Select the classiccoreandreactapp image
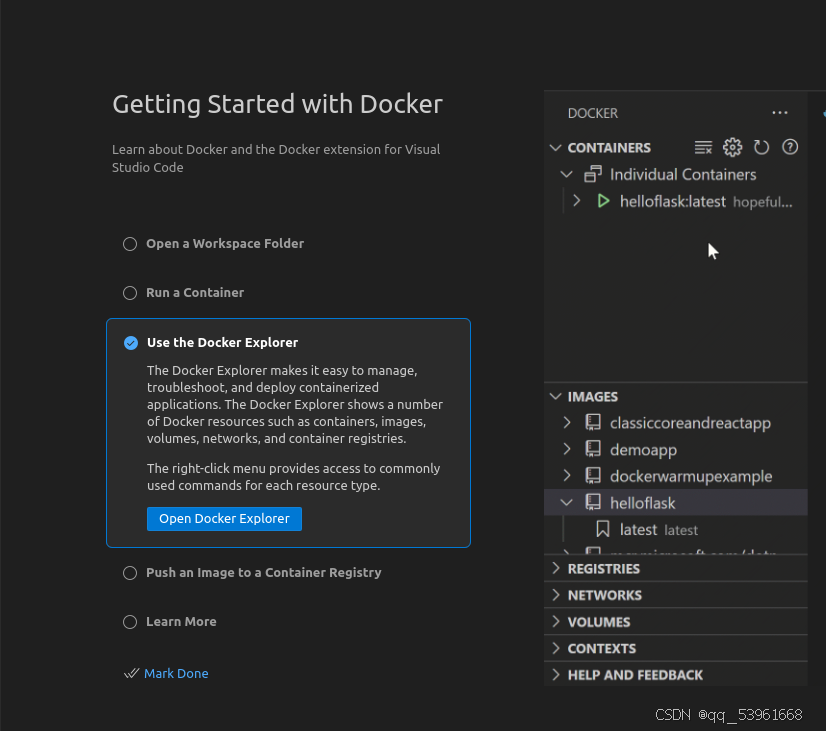 [690, 422]
